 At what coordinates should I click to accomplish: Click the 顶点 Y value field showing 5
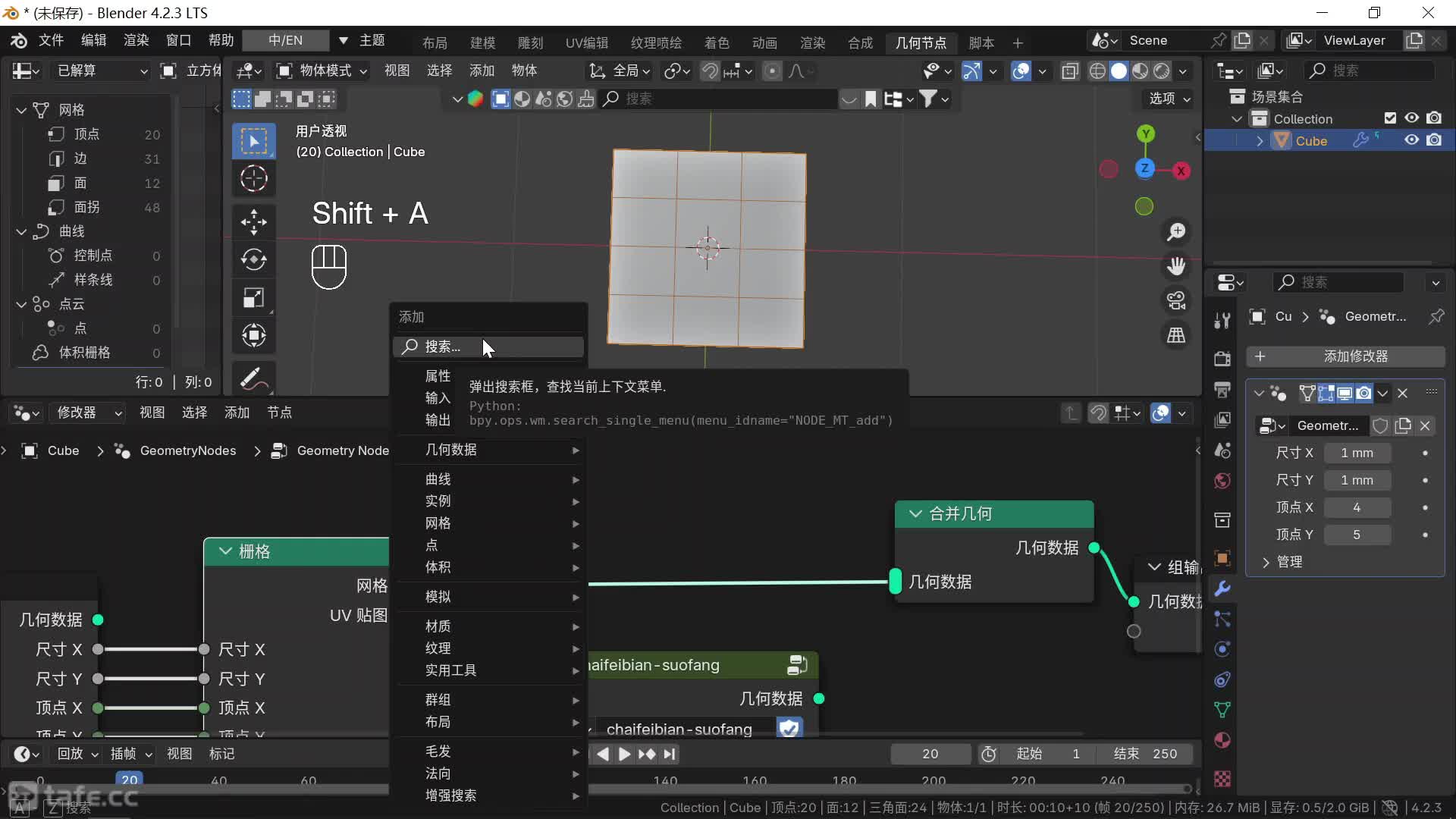1357,535
